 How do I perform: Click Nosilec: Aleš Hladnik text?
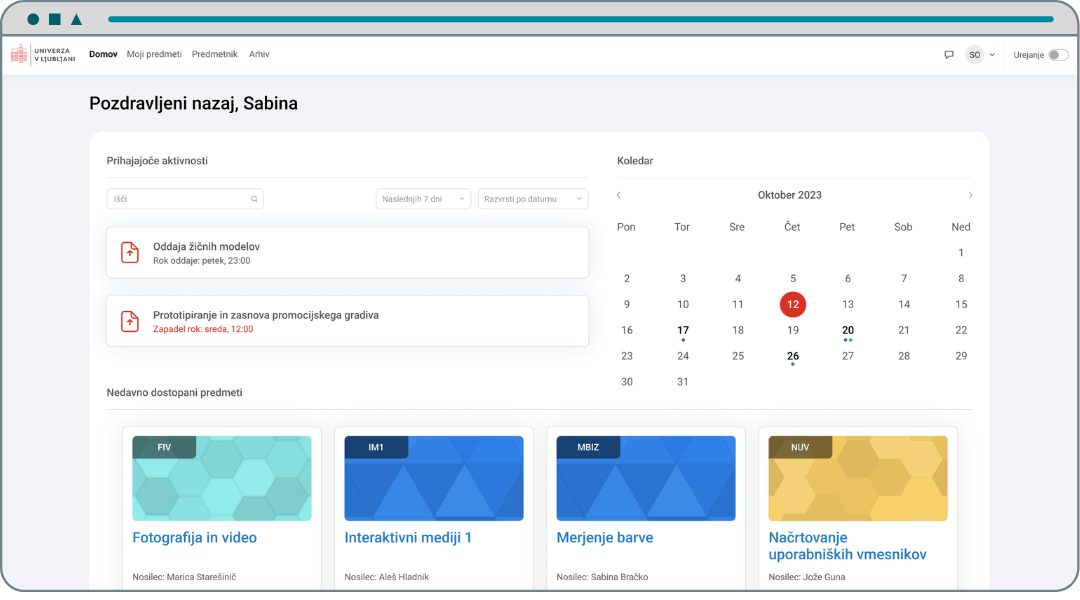pos(386,577)
